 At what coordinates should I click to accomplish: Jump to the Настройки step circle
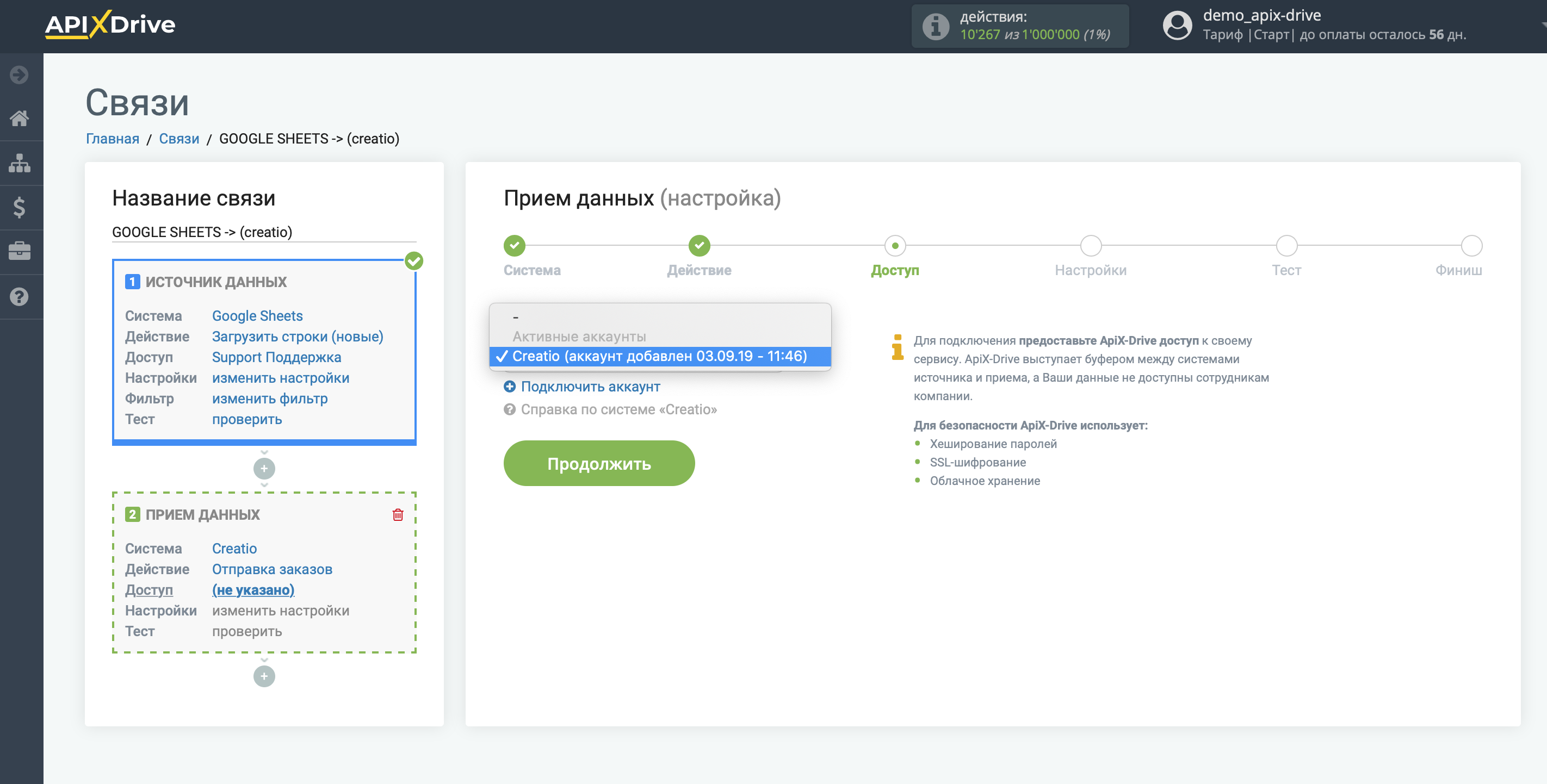1091,246
